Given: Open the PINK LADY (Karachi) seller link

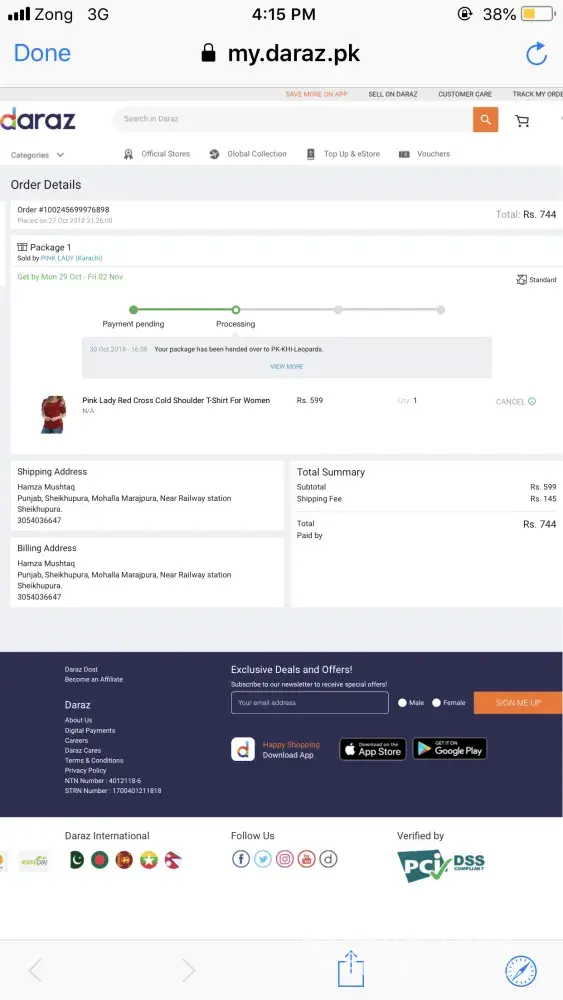Looking at the screenshot, I should tap(71, 258).
